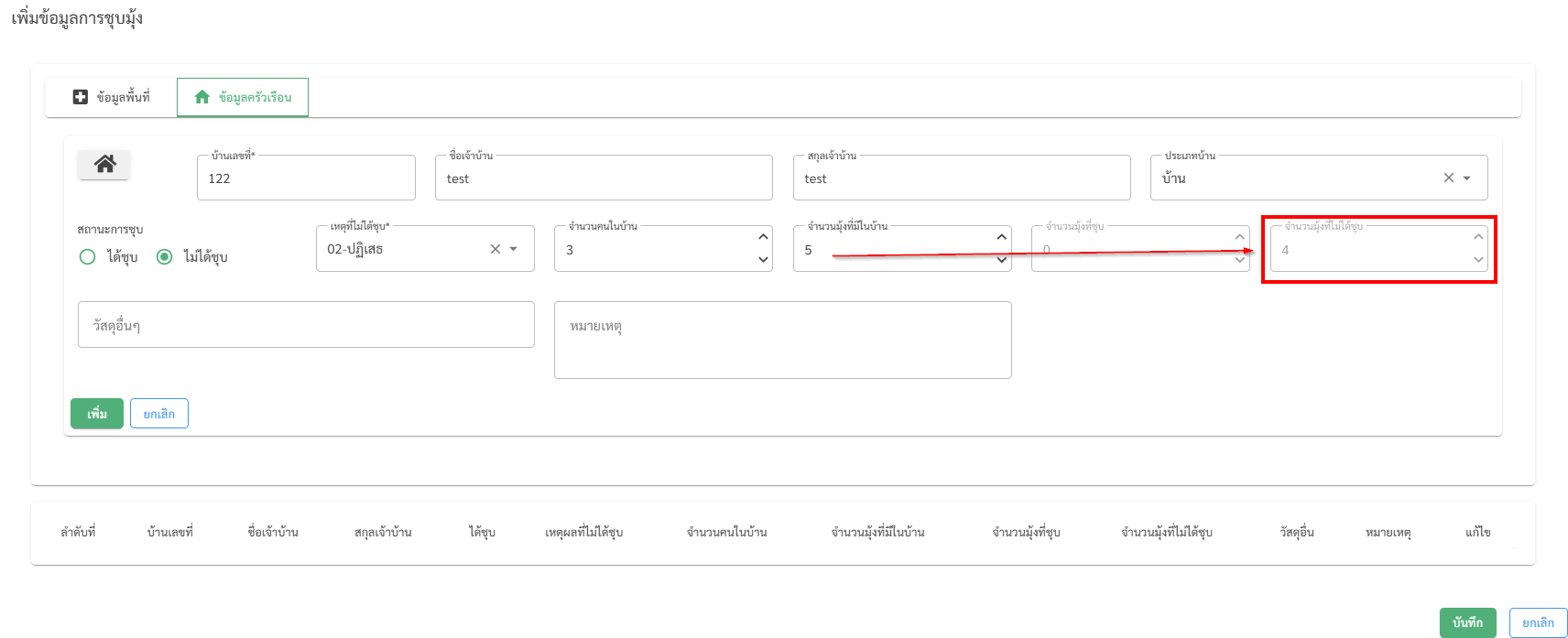
Task: Decrease จำนวนคนในบ้าน with down arrow
Action: [763, 260]
